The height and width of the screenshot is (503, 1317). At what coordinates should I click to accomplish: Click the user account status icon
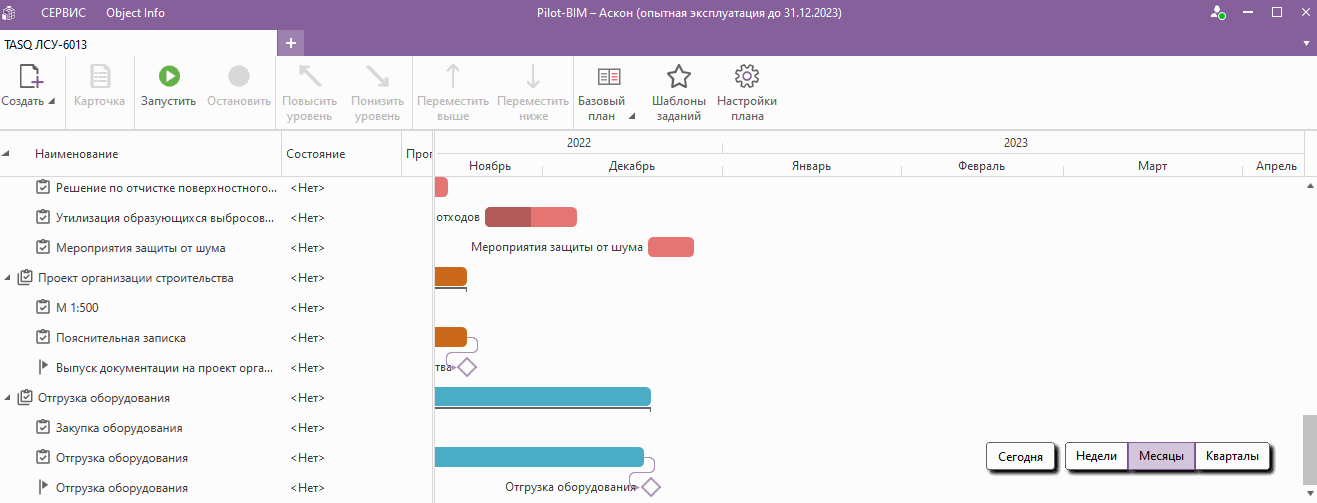(1218, 13)
